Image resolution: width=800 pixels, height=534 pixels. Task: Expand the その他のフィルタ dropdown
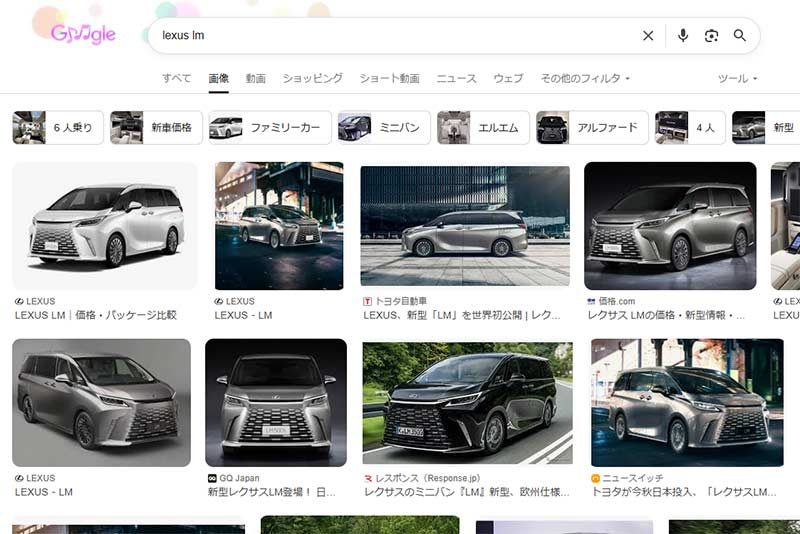(x=585, y=78)
